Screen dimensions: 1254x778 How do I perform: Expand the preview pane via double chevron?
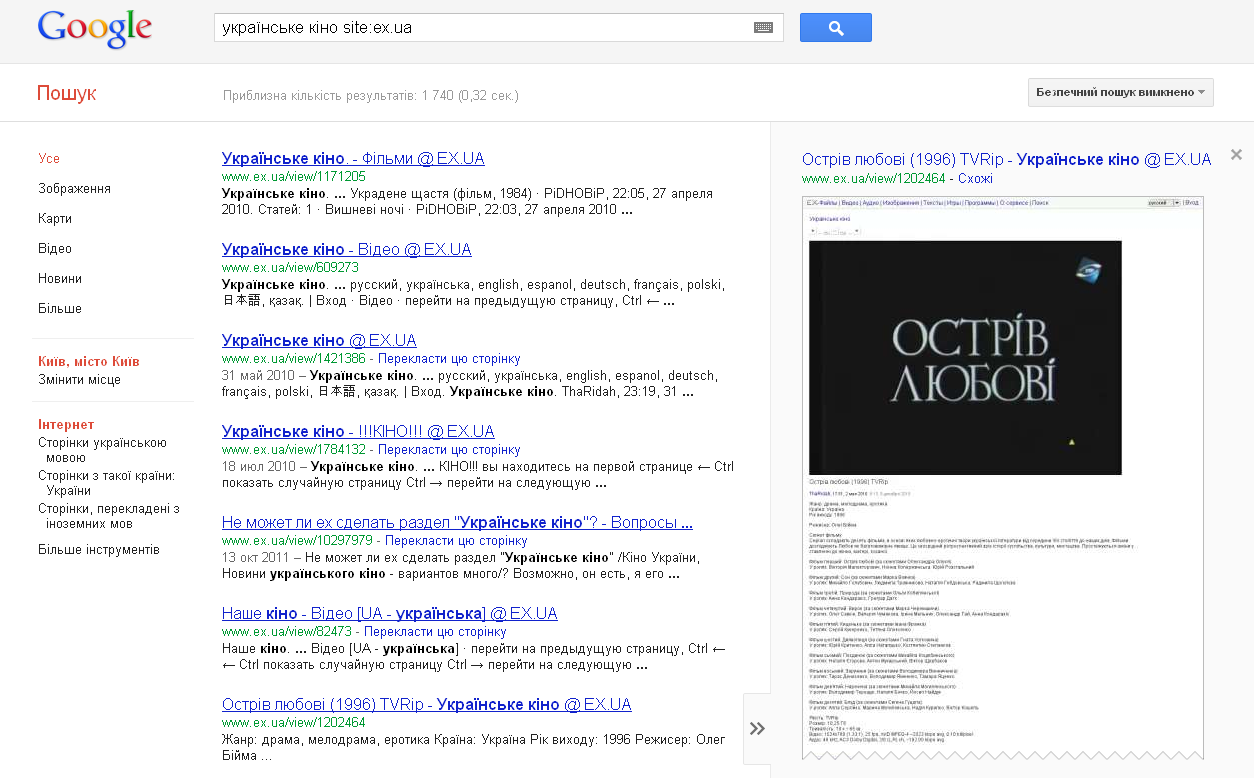pos(757,728)
